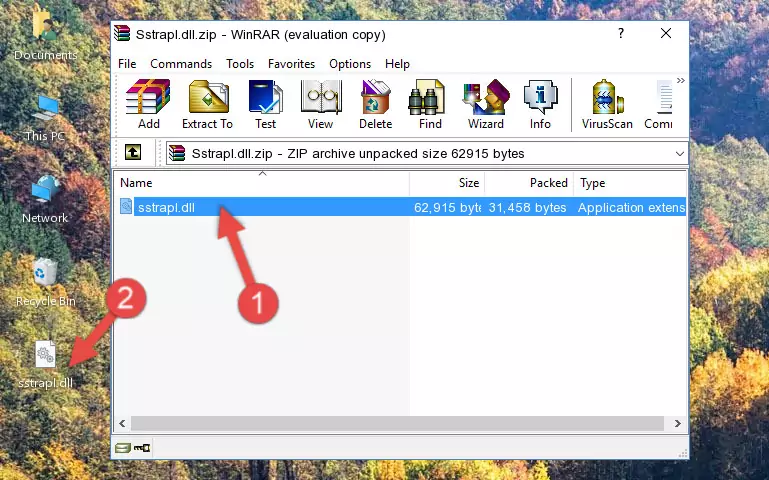Open the Tools menu

click(240, 64)
